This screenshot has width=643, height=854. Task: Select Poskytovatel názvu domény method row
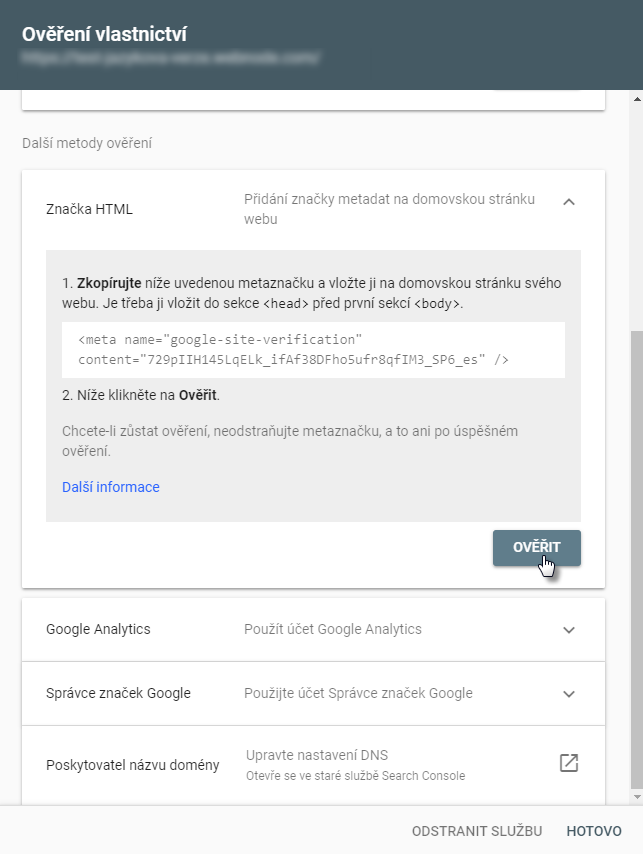[x=132, y=765]
